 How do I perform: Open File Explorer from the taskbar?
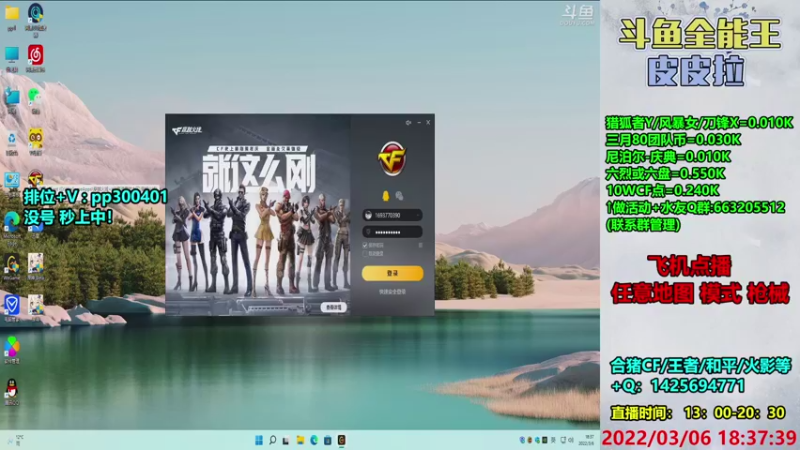(x=301, y=440)
